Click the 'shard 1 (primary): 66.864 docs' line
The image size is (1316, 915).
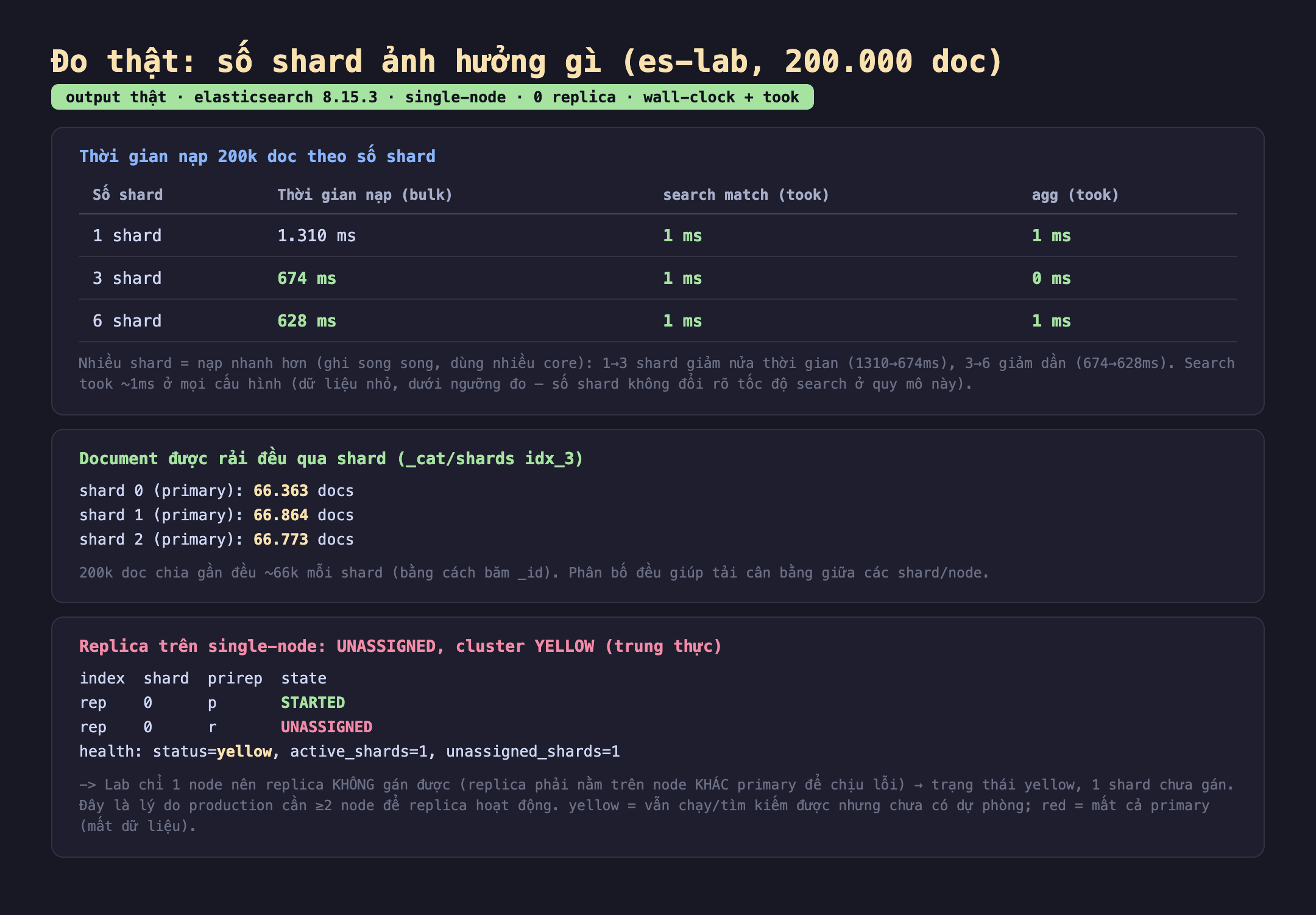pos(216,515)
